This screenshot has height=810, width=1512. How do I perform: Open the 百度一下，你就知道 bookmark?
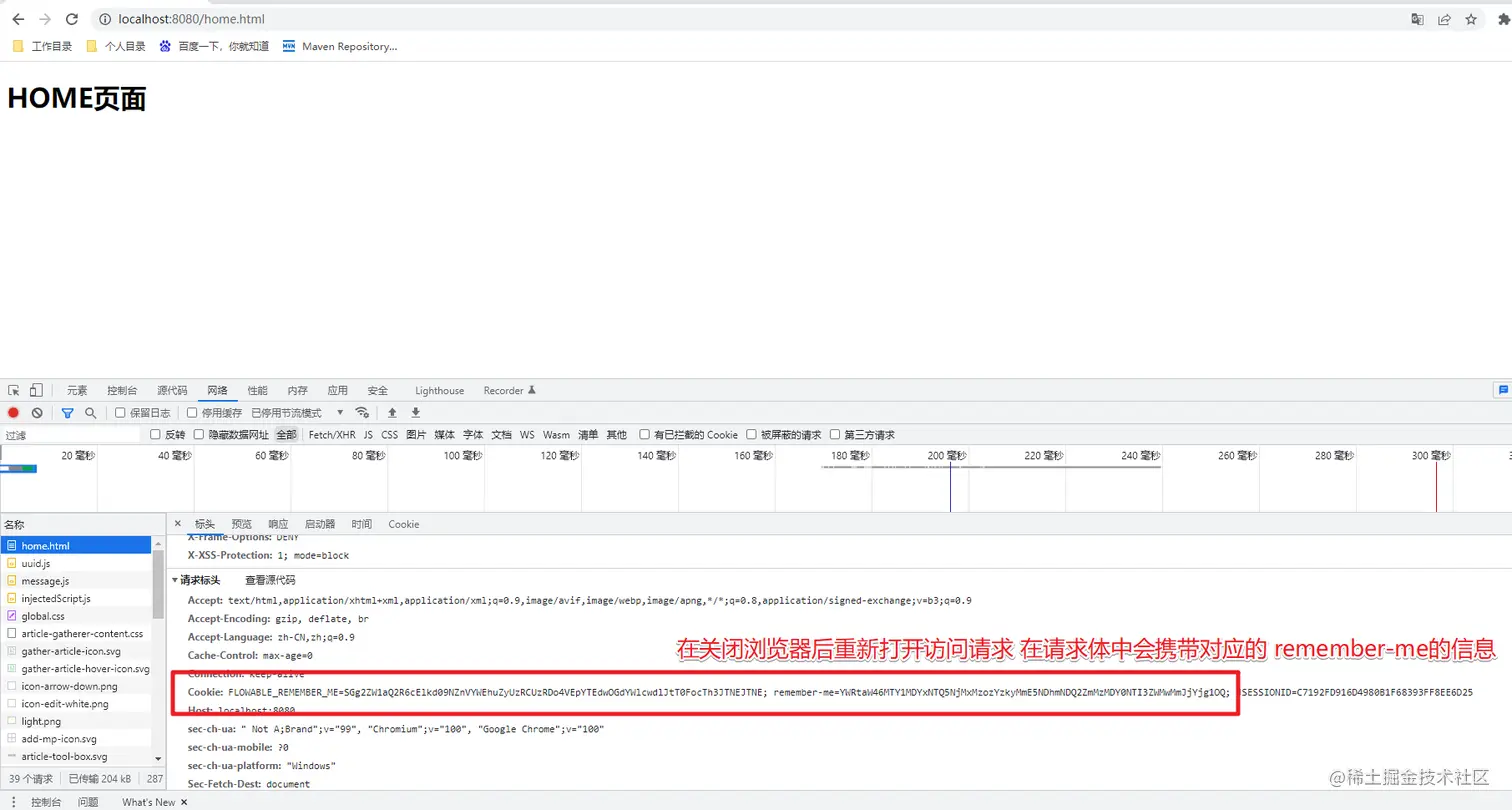coord(214,46)
